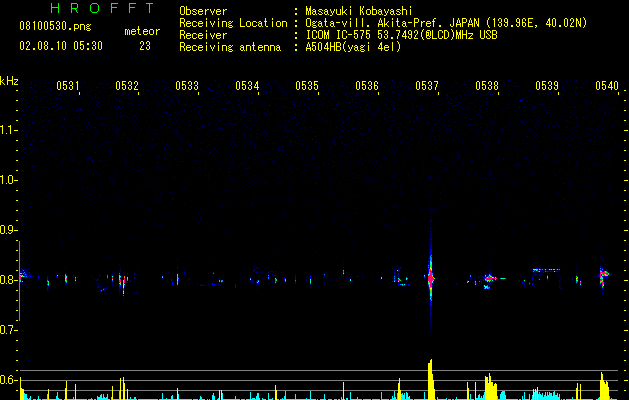
Task: Click the 0538 time marker
Action: (487, 86)
